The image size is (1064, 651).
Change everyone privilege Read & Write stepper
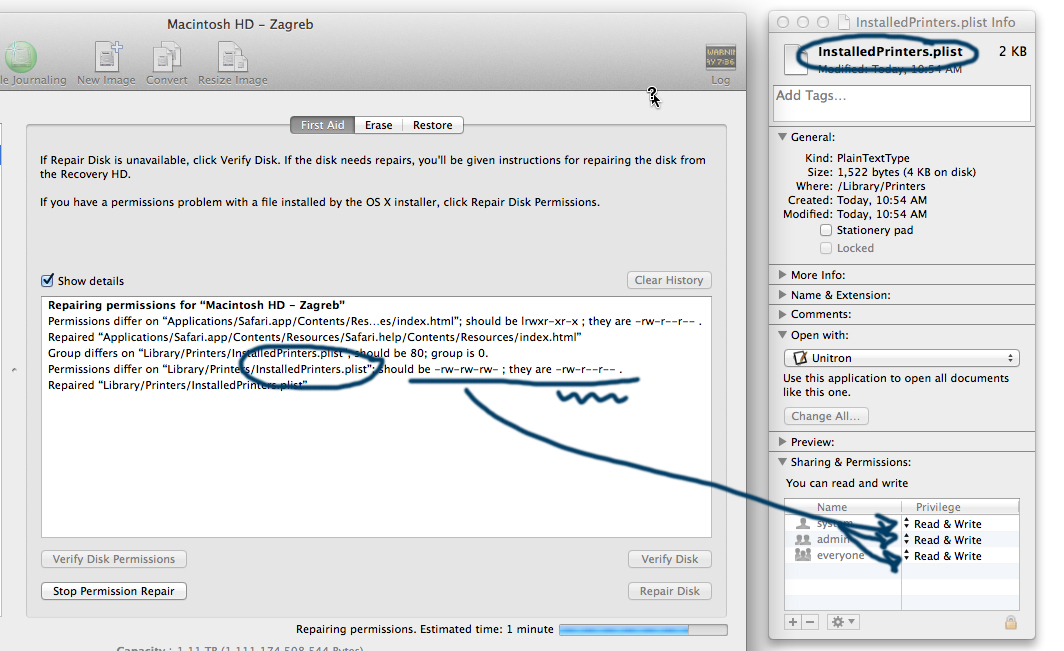(907, 555)
